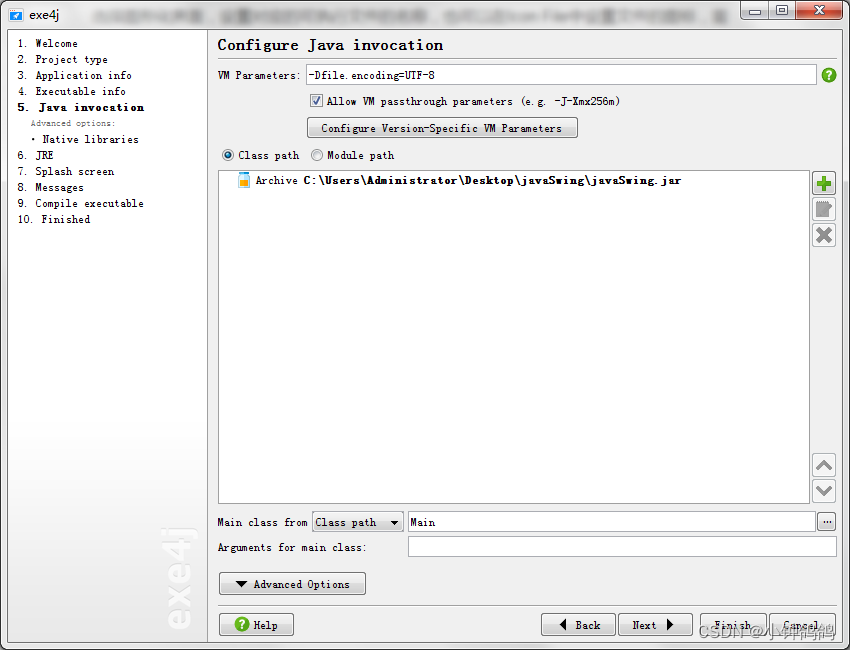Screen dimensions: 850x650
Task: Click the X remove classpath entry icon
Action: coord(823,235)
